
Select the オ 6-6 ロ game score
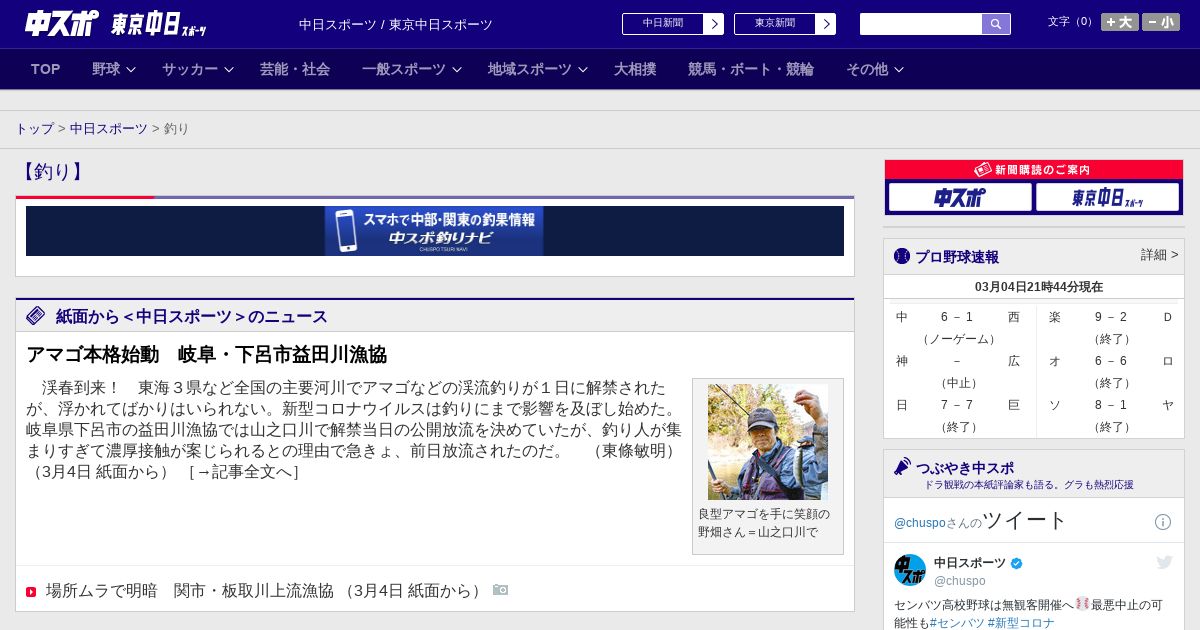[x=1110, y=361]
